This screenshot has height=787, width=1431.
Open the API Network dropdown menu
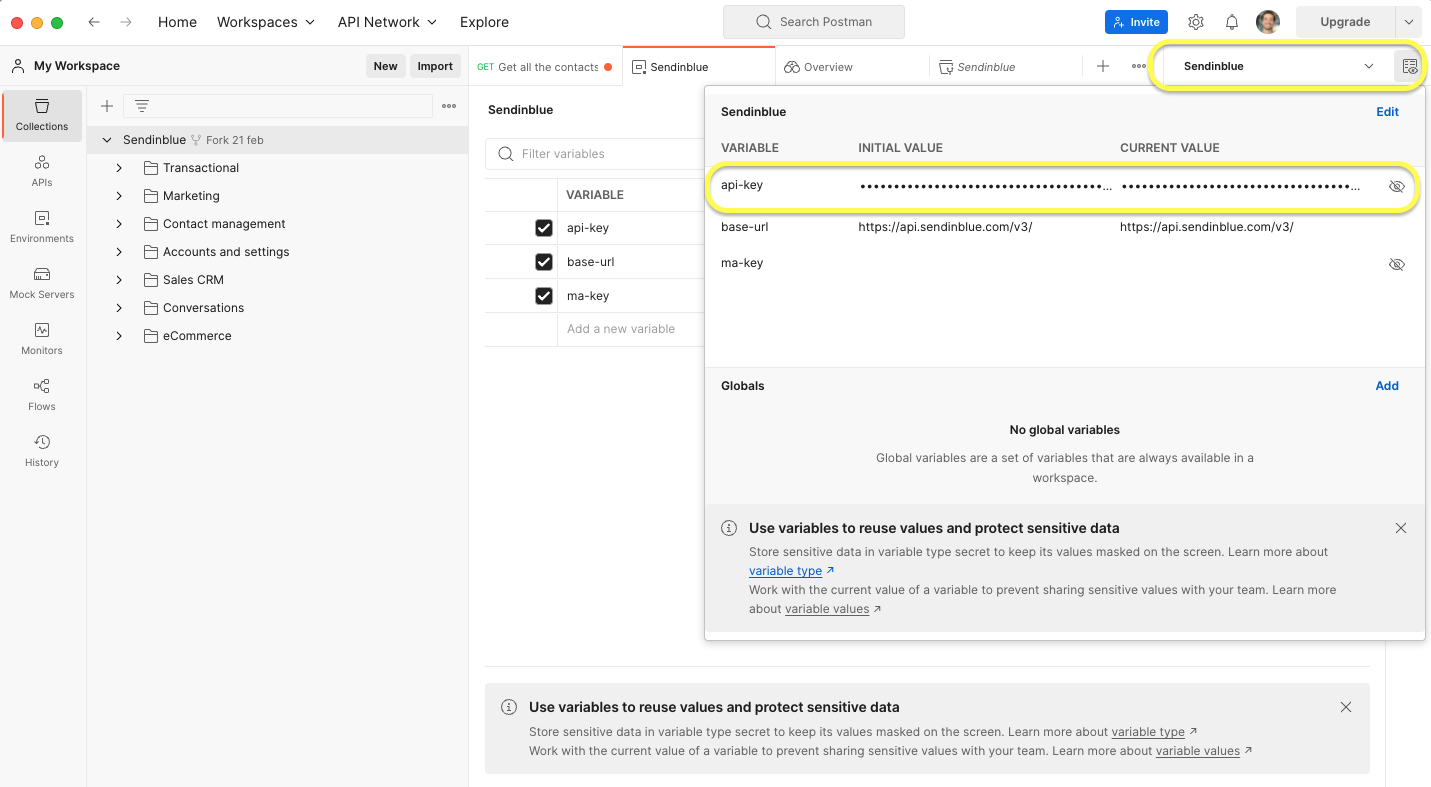[x=387, y=22]
